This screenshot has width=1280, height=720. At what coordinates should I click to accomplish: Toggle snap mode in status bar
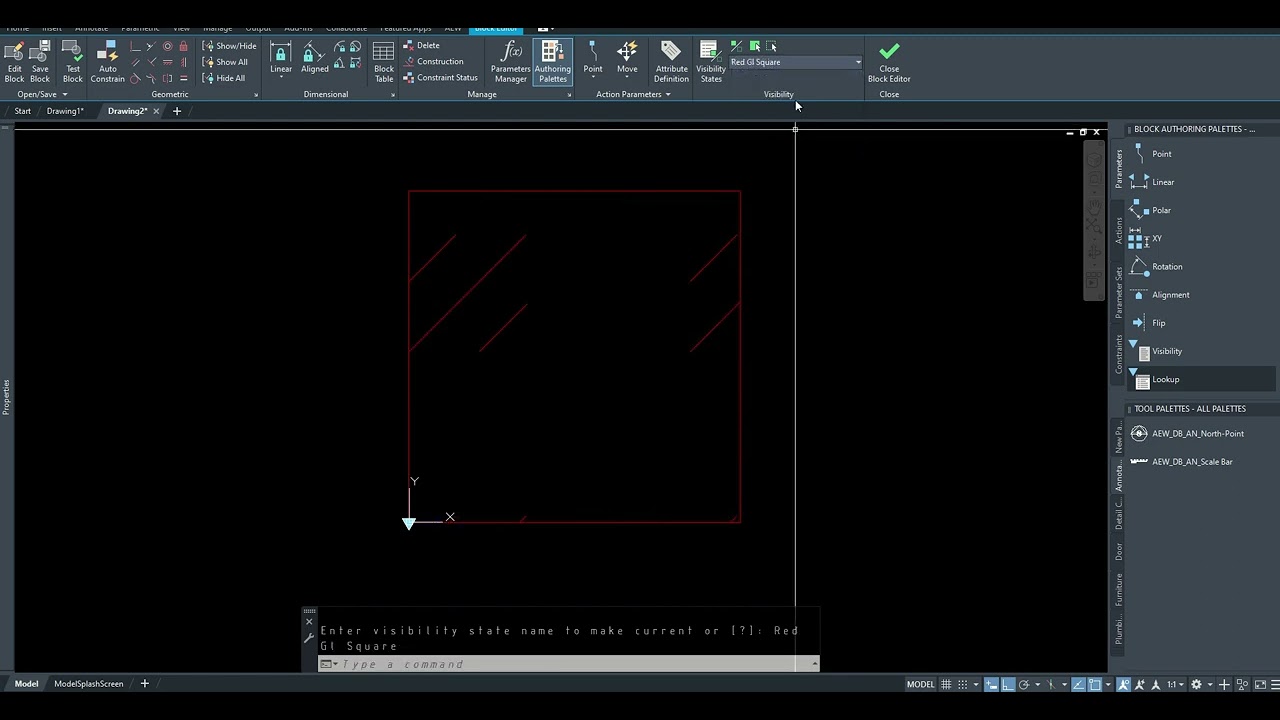point(963,685)
